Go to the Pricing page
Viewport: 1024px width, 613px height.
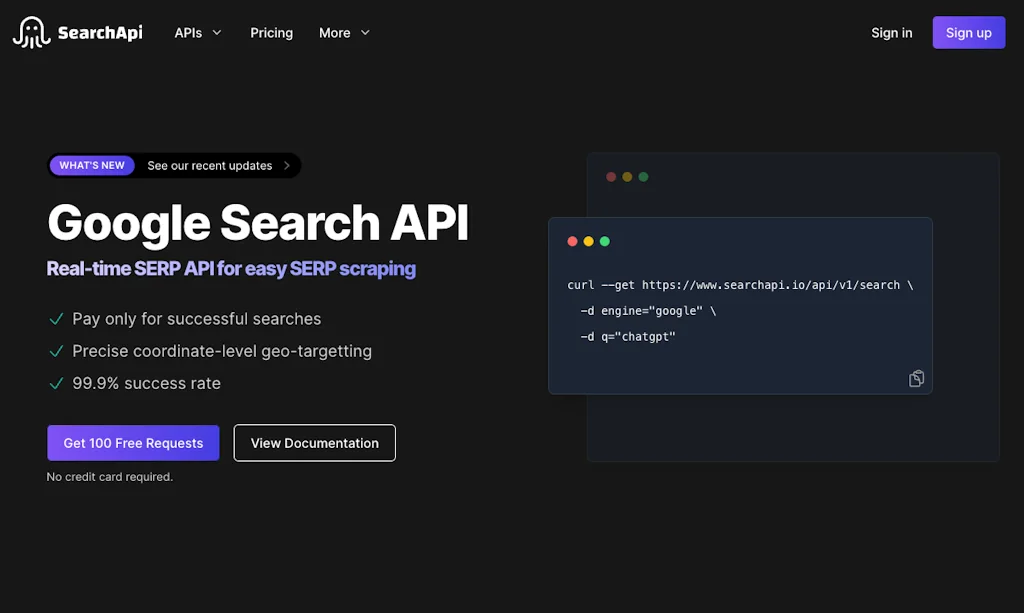(271, 33)
